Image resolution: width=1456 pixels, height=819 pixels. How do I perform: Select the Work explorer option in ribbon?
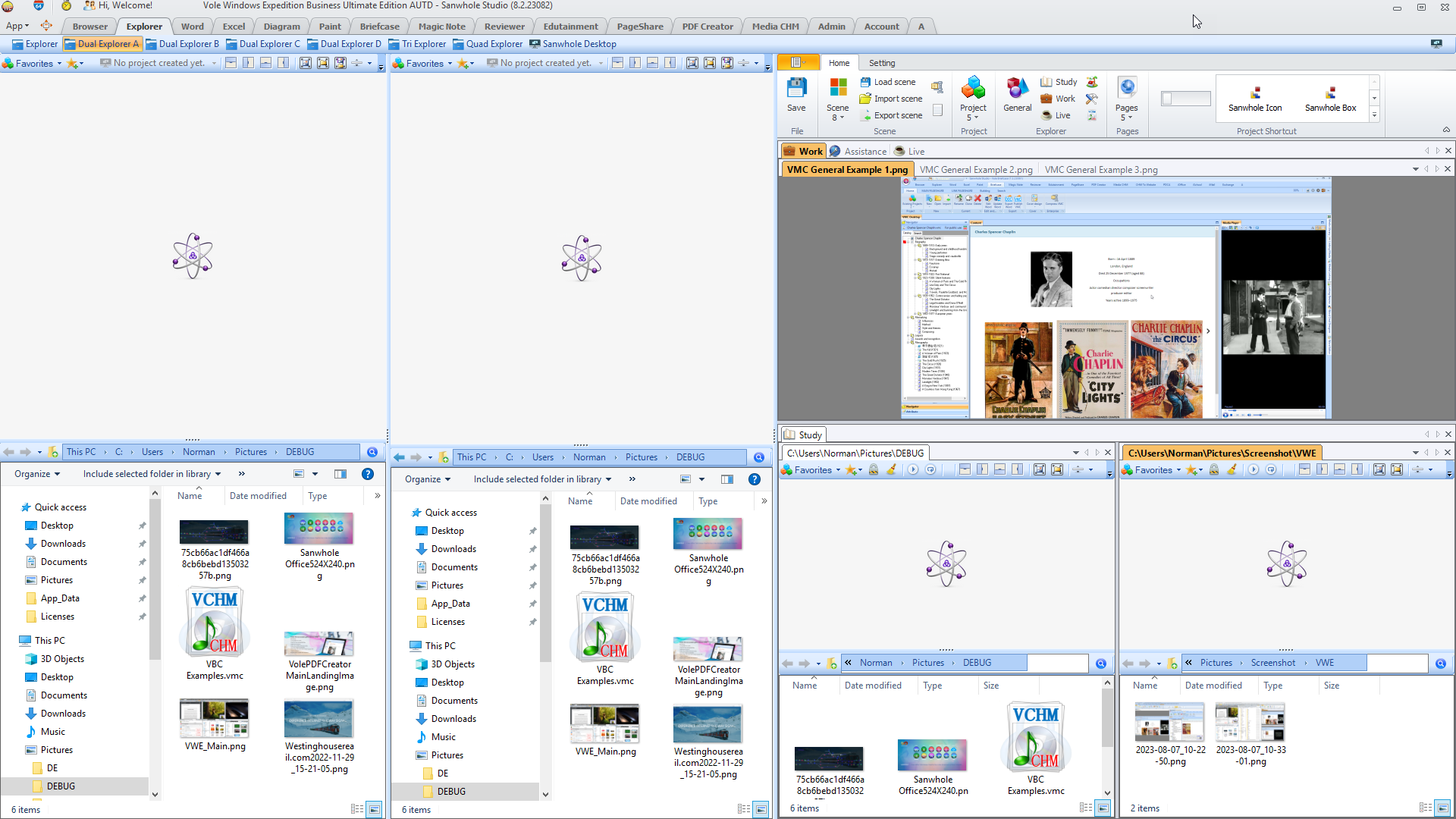click(x=1058, y=99)
